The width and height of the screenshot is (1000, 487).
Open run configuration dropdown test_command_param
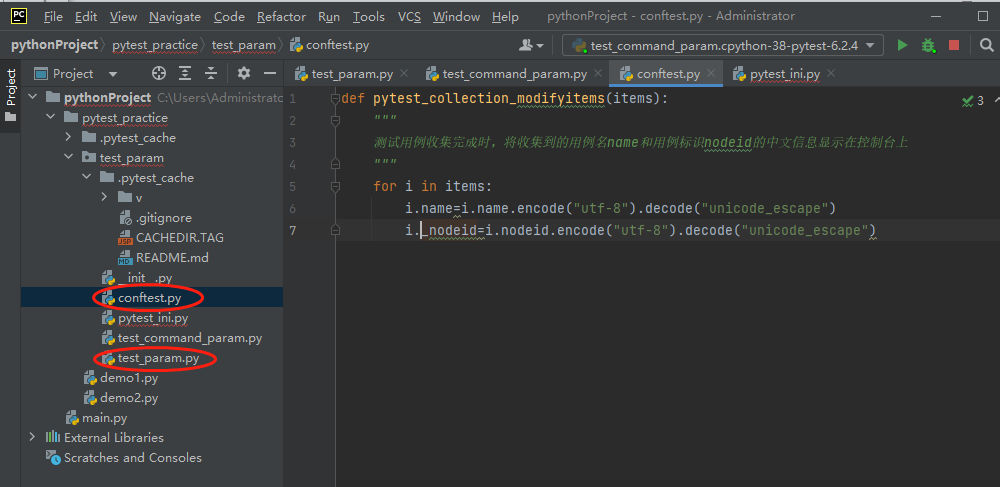723,45
